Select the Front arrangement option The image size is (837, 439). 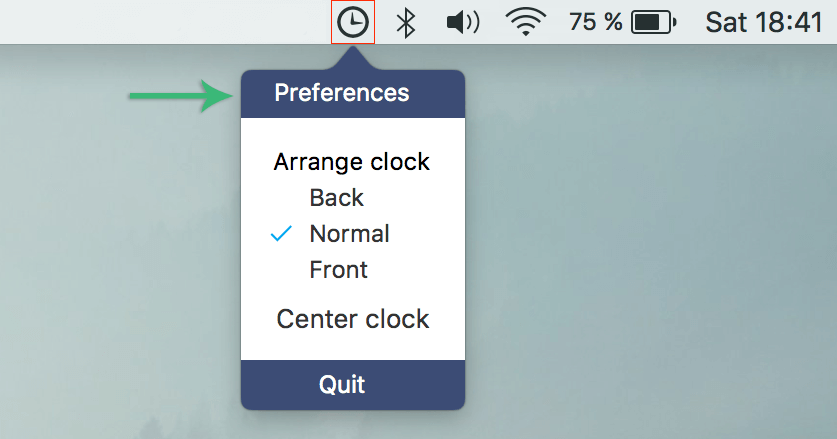pos(338,270)
